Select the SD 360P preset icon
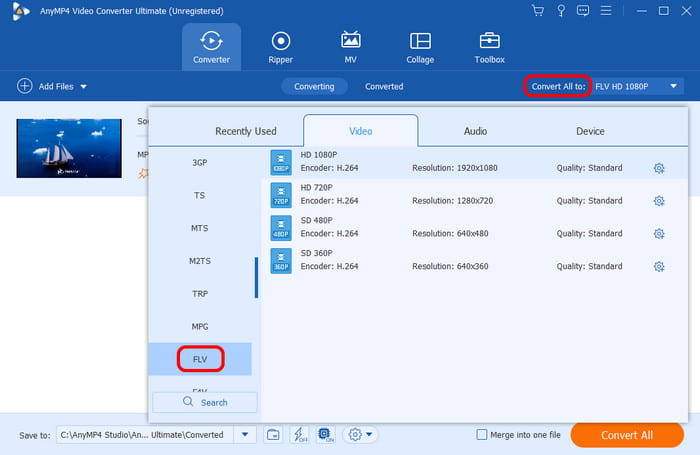Viewport: 700px width, 455px height. (281, 261)
